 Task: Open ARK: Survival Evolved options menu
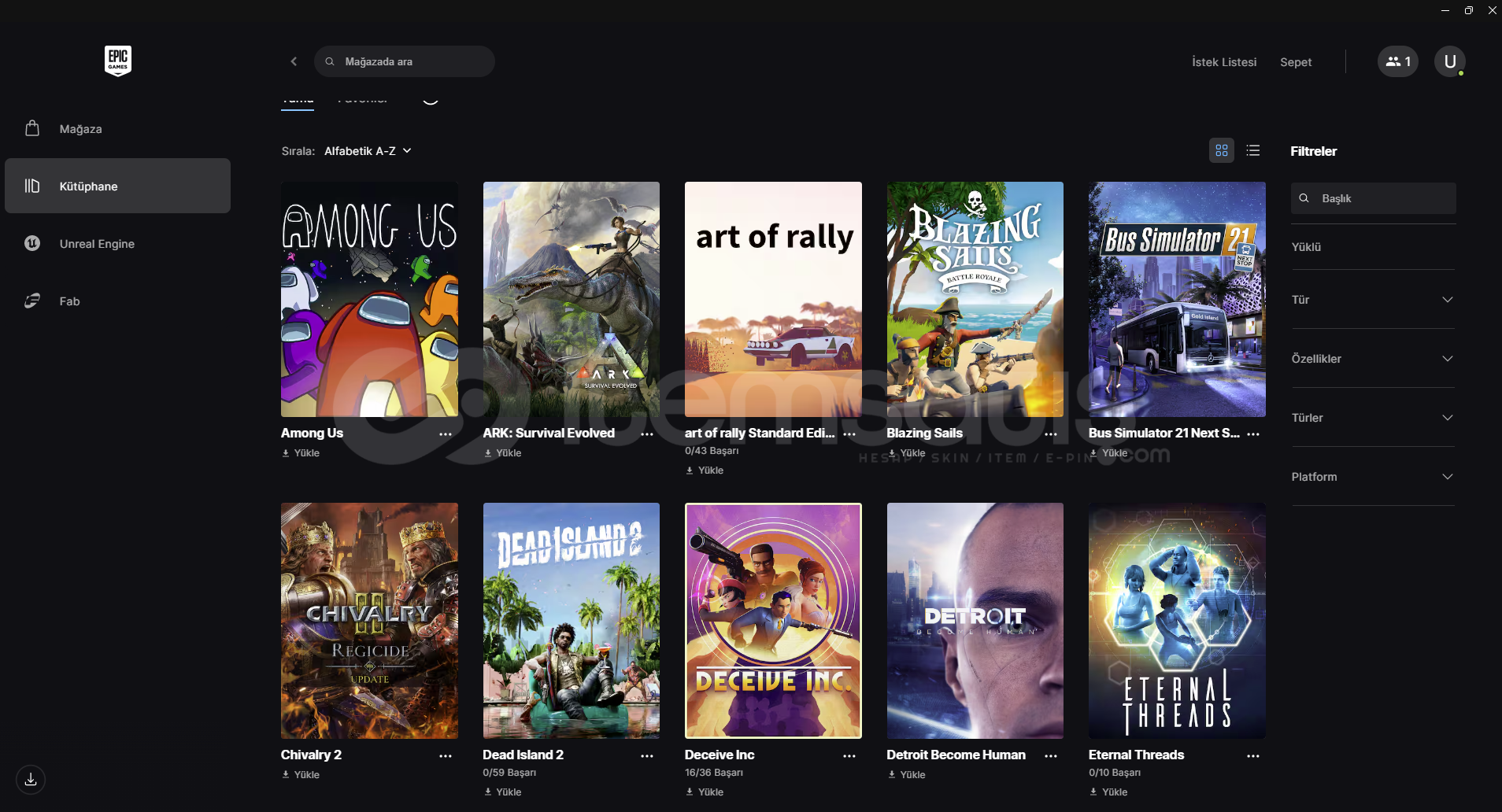647,434
